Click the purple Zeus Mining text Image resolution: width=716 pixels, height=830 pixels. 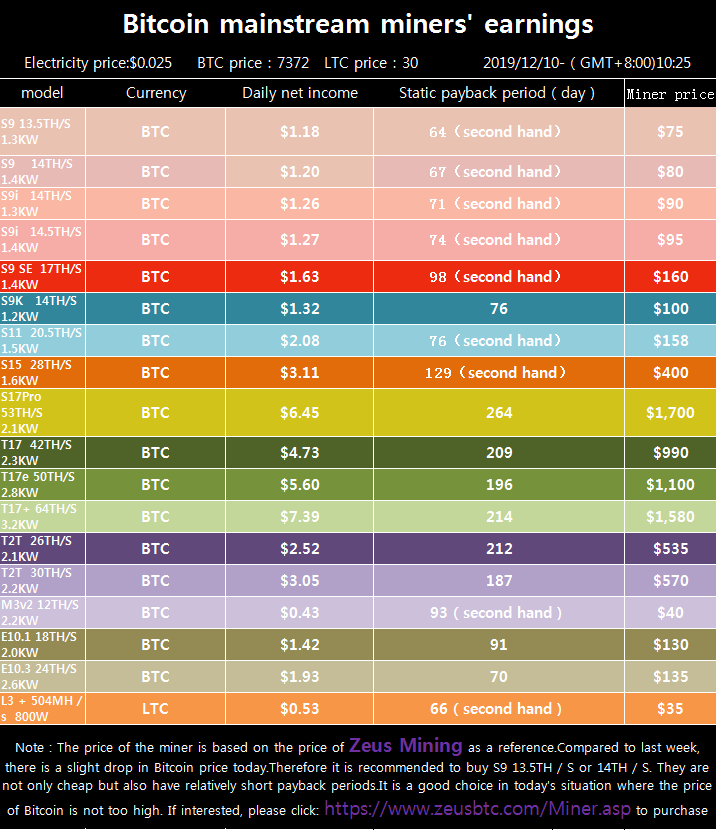405,746
